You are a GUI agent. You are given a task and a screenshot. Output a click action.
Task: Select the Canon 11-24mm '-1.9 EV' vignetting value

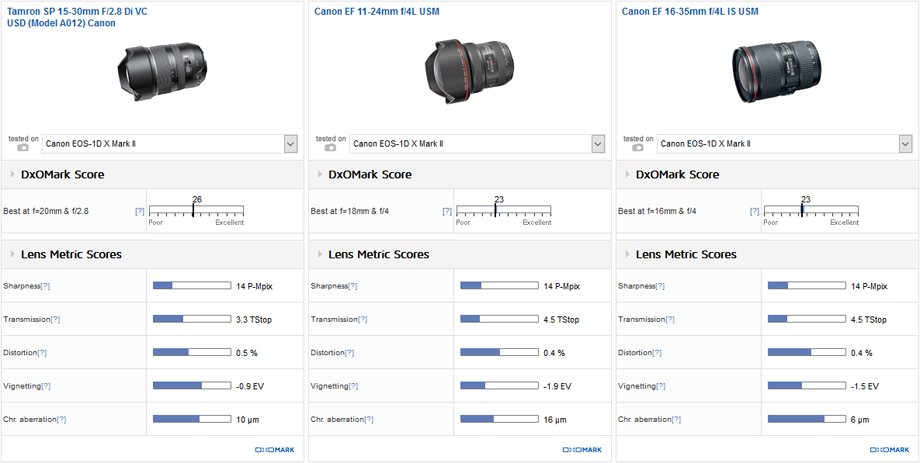click(557, 386)
